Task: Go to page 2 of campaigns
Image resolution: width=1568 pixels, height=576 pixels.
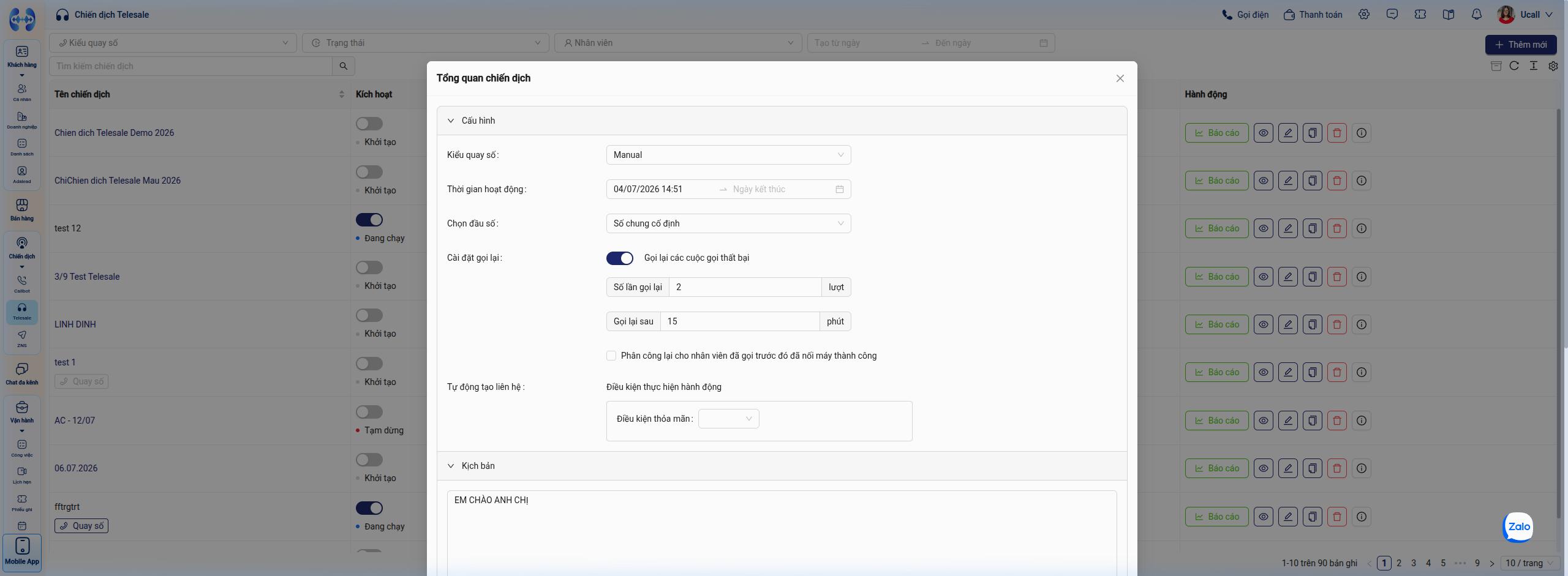Action: pyautogui.click(x=1399, y=563)
